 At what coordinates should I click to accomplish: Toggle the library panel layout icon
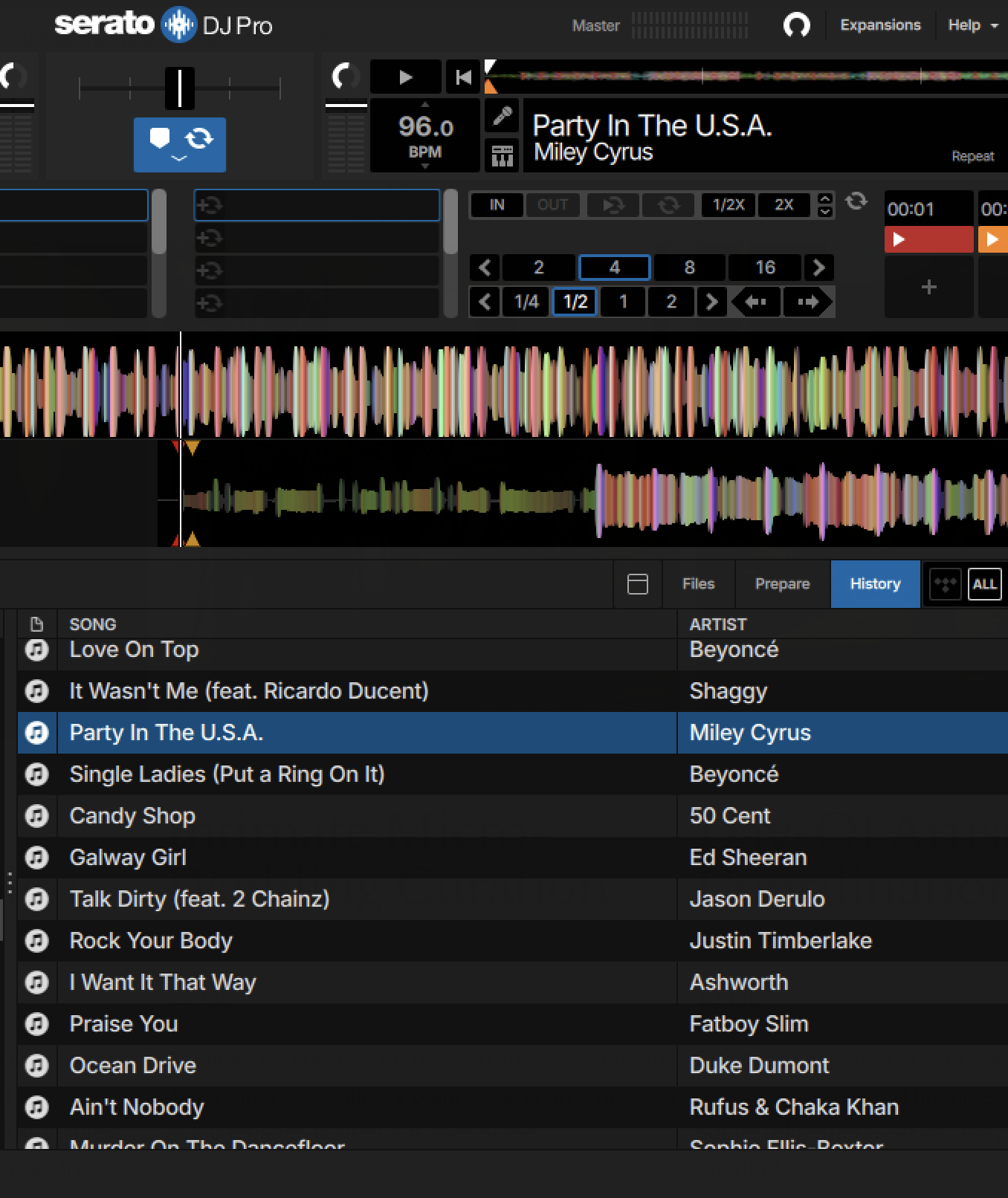coord(637,584)
